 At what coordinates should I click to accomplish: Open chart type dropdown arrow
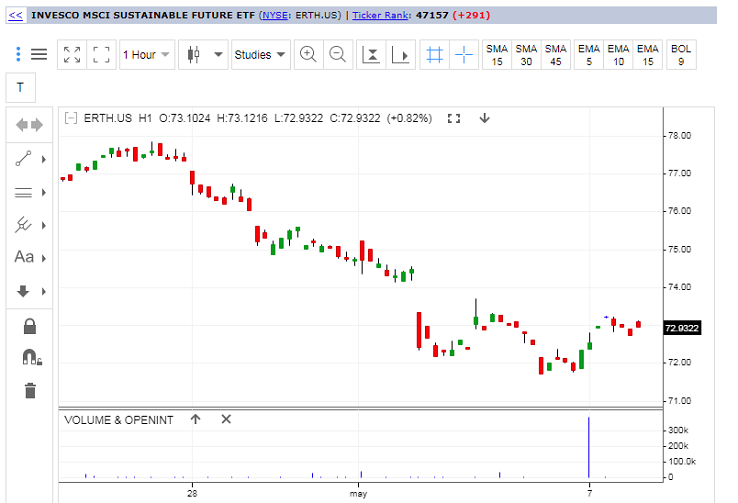coord(218,55)
